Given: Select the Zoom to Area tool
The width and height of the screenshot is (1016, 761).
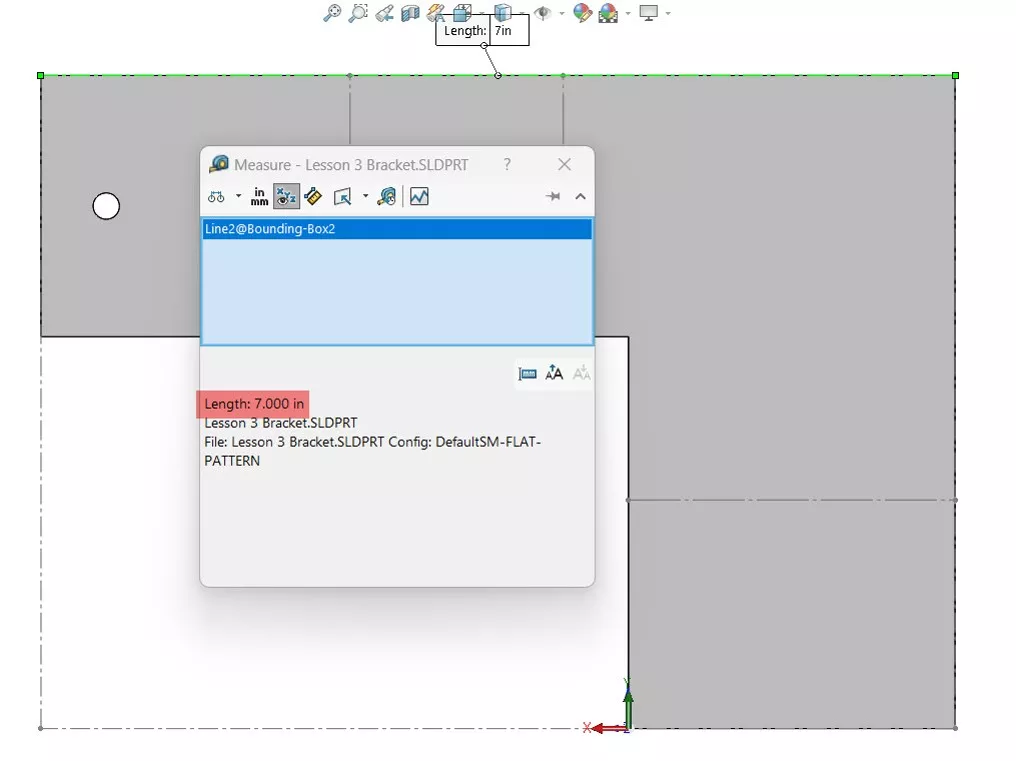Looking at the screenshot, I should tap(358, 12).
